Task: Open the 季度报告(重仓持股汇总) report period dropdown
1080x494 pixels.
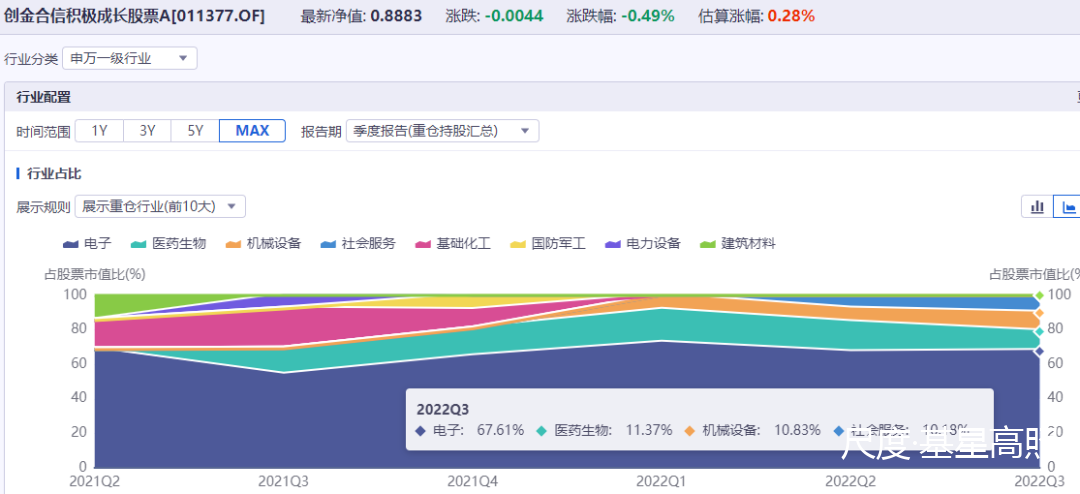Action: coord(442,130)
